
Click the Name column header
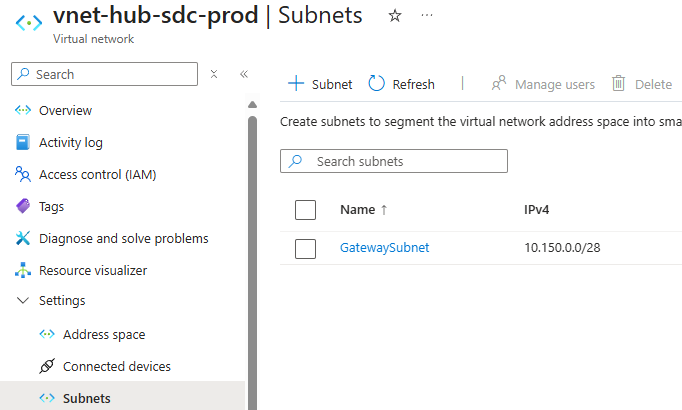(358, 210)
